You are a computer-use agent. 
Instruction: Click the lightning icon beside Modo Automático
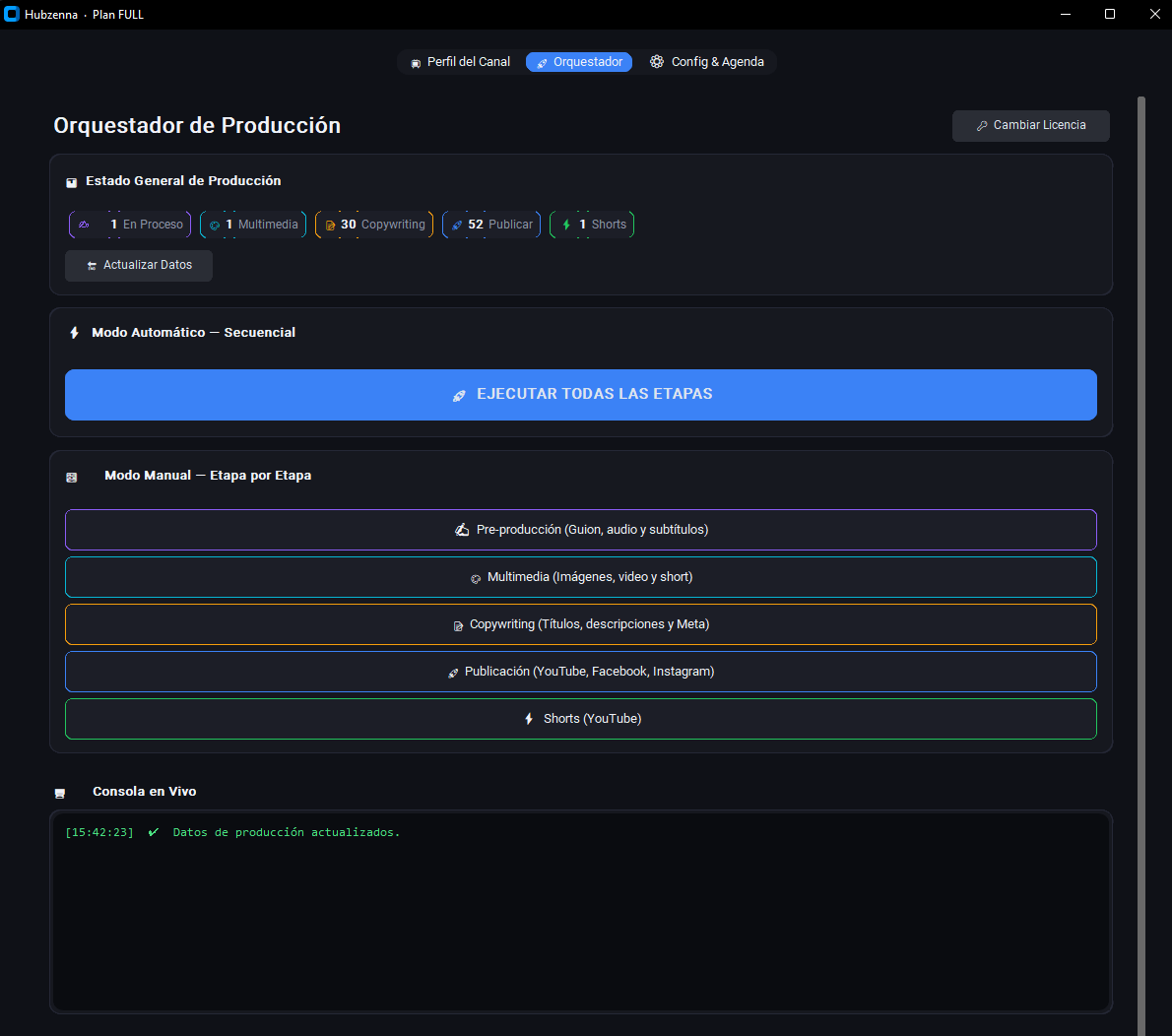74,333
